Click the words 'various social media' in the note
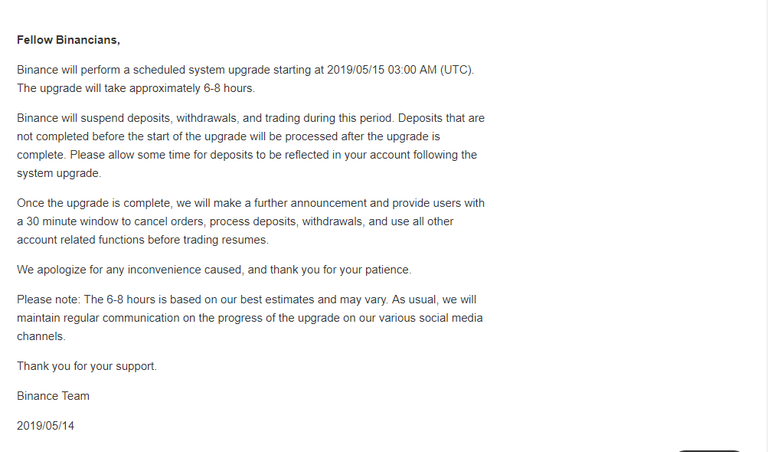This screenshot has height=452, width=768. [431, 318]
